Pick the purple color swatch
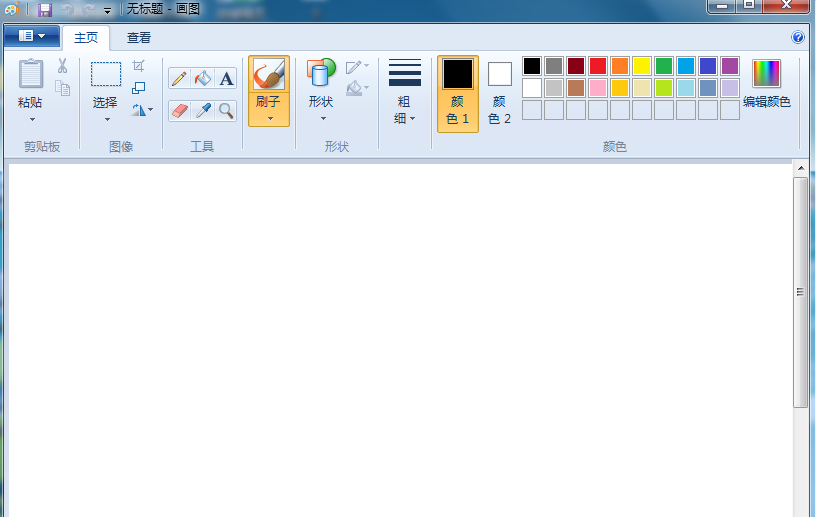The width and height of the screenshot is (816, 517). (x=730, y=66)
